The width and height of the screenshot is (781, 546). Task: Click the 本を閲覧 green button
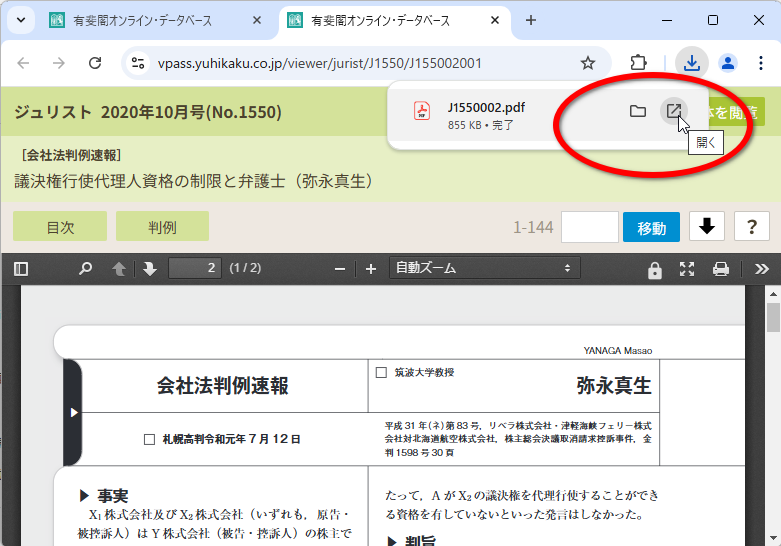(x=736, y=112)
